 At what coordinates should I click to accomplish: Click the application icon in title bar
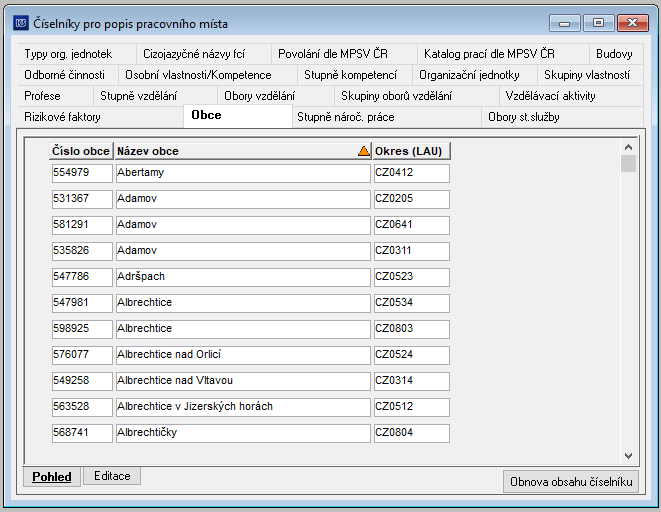(x=21, y=23)
